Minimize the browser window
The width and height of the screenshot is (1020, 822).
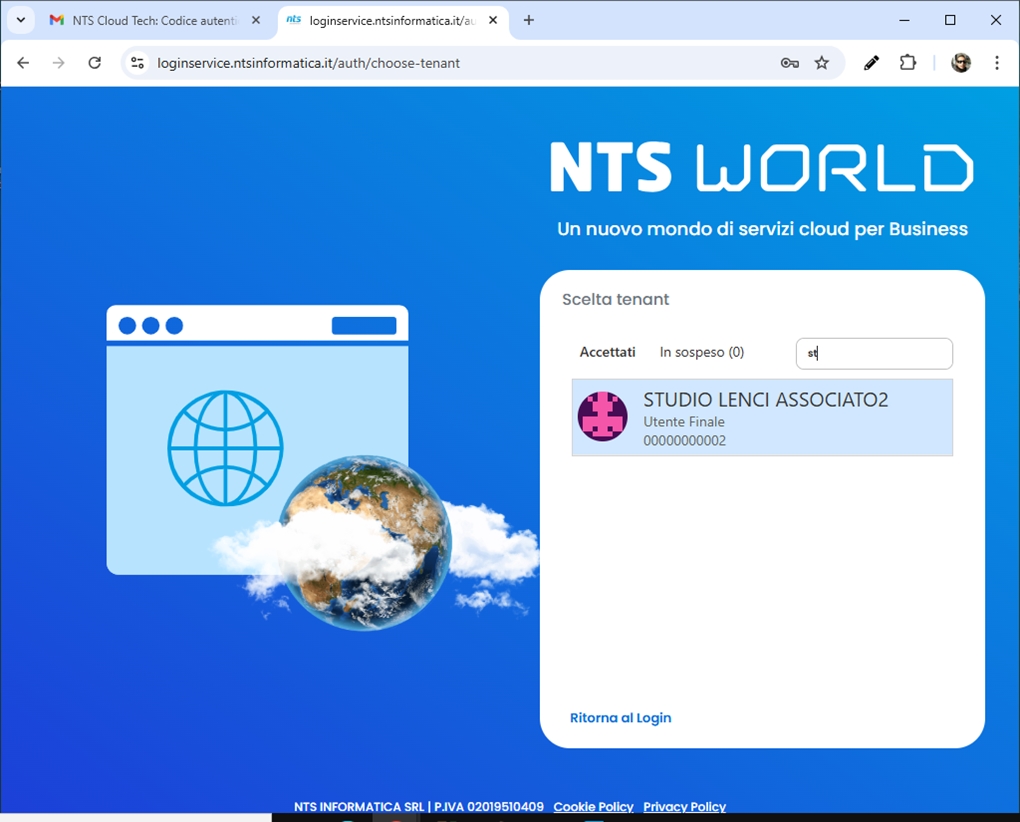pyautogui.click(x=904, y=20)
